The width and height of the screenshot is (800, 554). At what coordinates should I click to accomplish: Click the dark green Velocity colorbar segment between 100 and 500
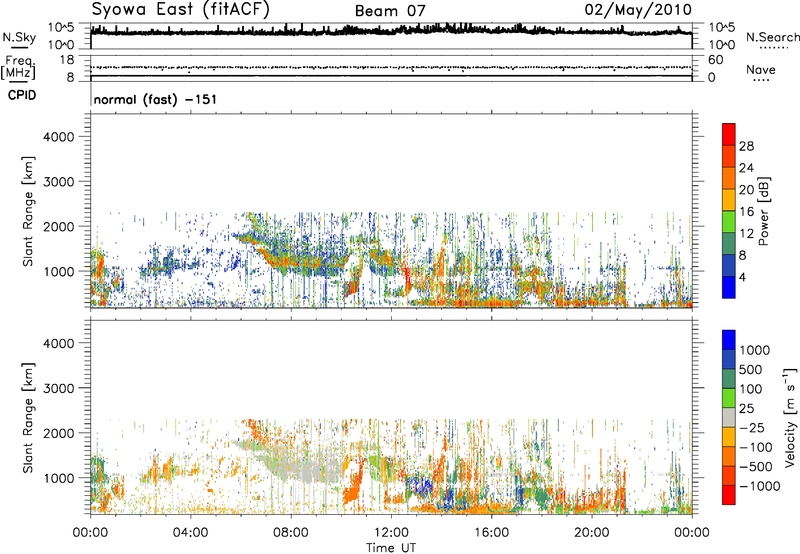729,379
